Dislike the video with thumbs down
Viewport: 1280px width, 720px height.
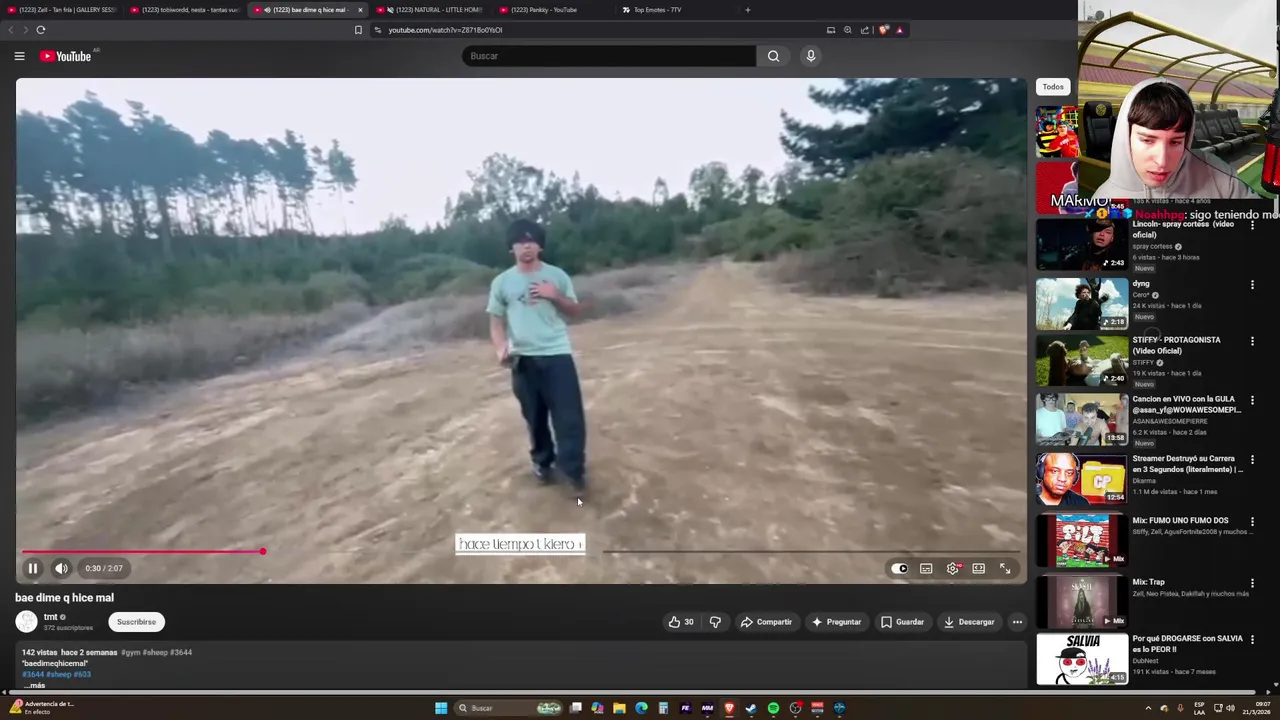point(715,622)
